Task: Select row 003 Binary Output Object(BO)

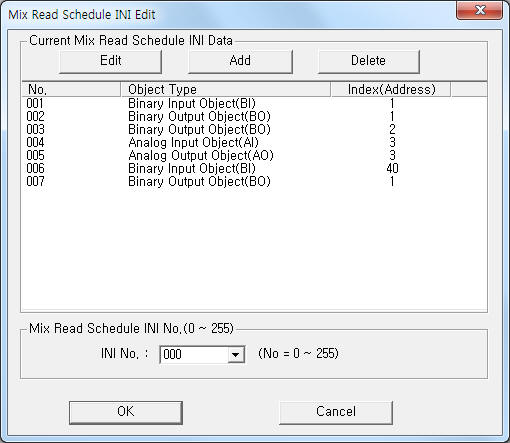Action: point(255,129)
